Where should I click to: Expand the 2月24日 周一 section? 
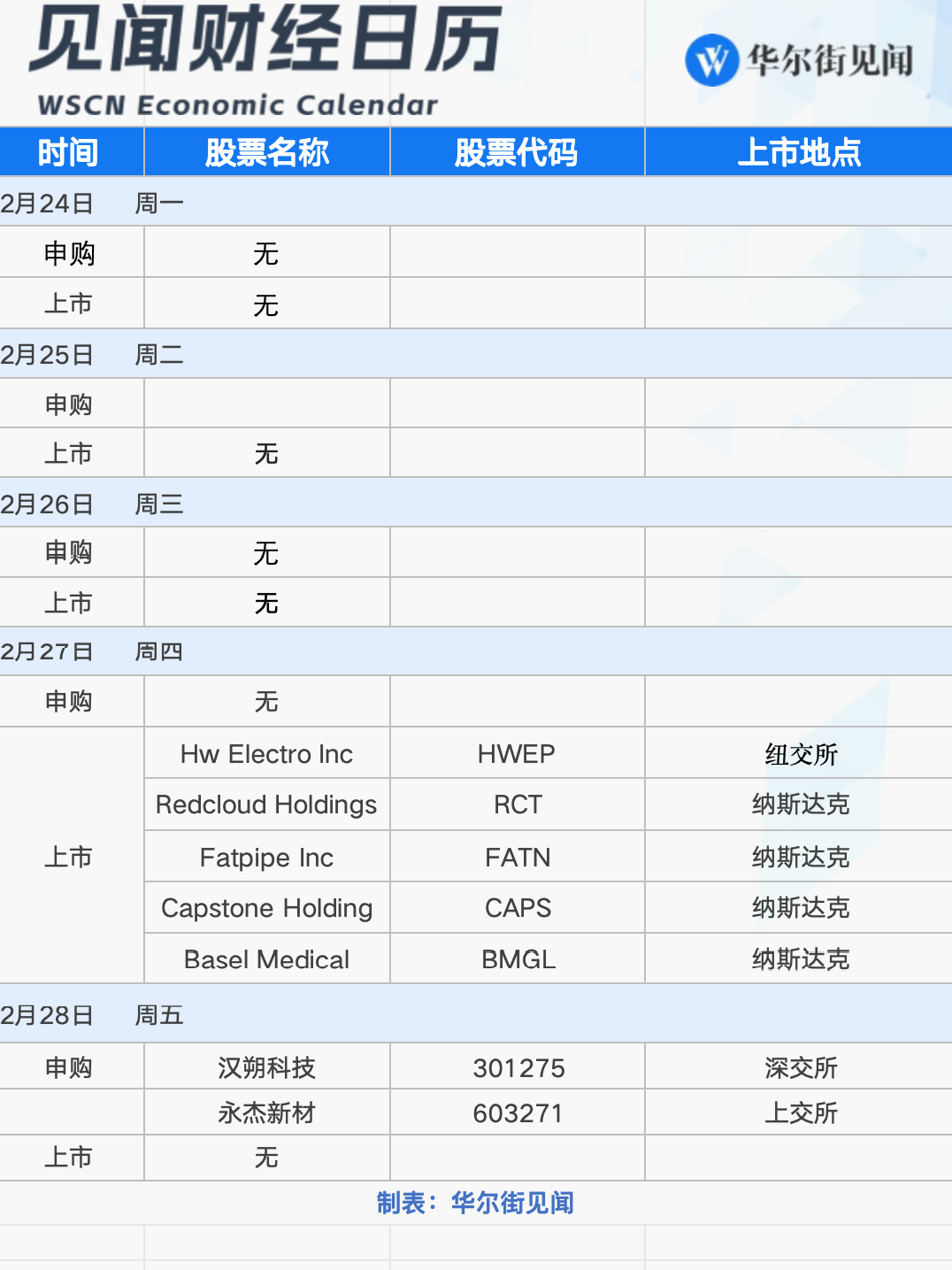pos(97,202)
